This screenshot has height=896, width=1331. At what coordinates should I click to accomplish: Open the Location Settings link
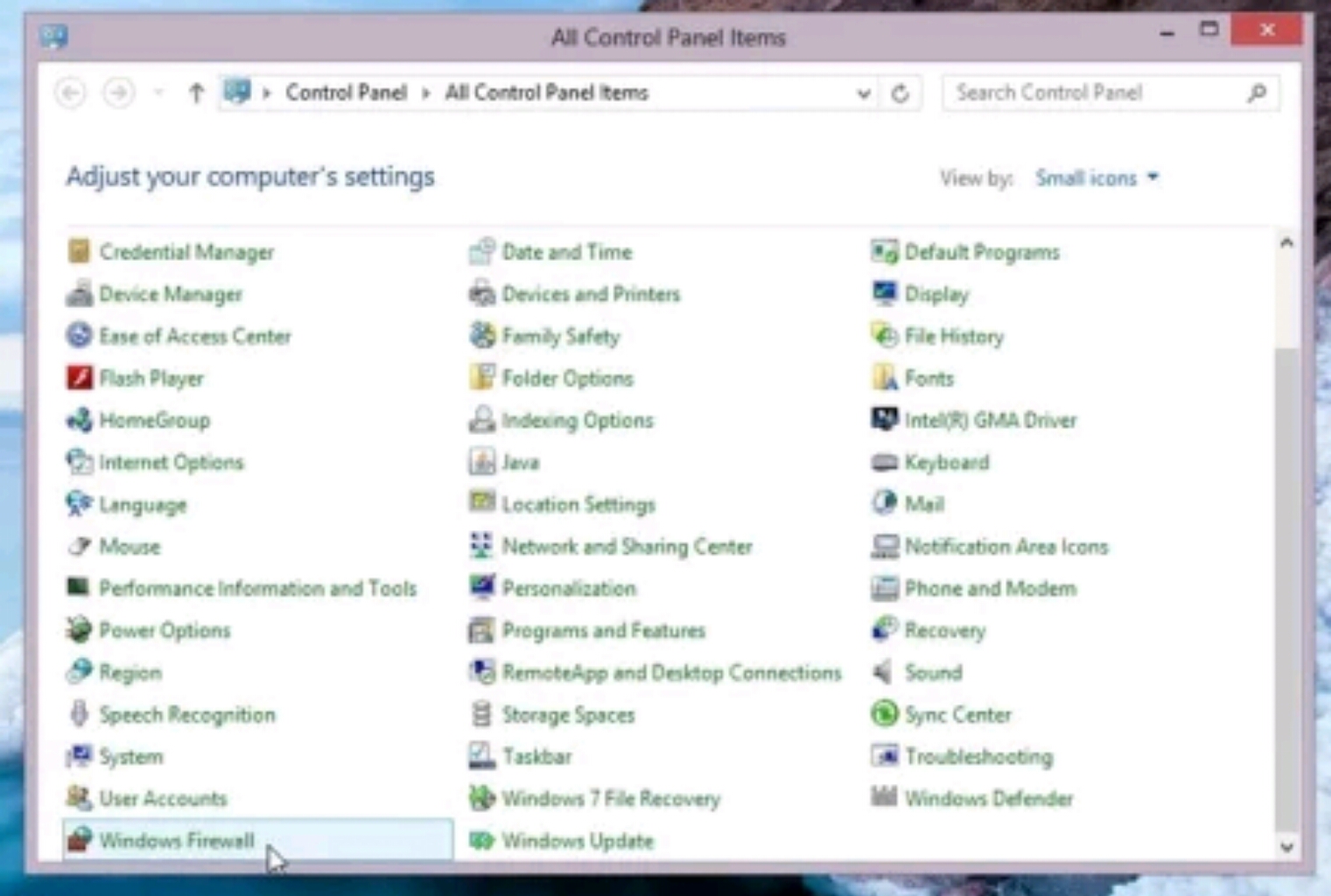[578, 504]
